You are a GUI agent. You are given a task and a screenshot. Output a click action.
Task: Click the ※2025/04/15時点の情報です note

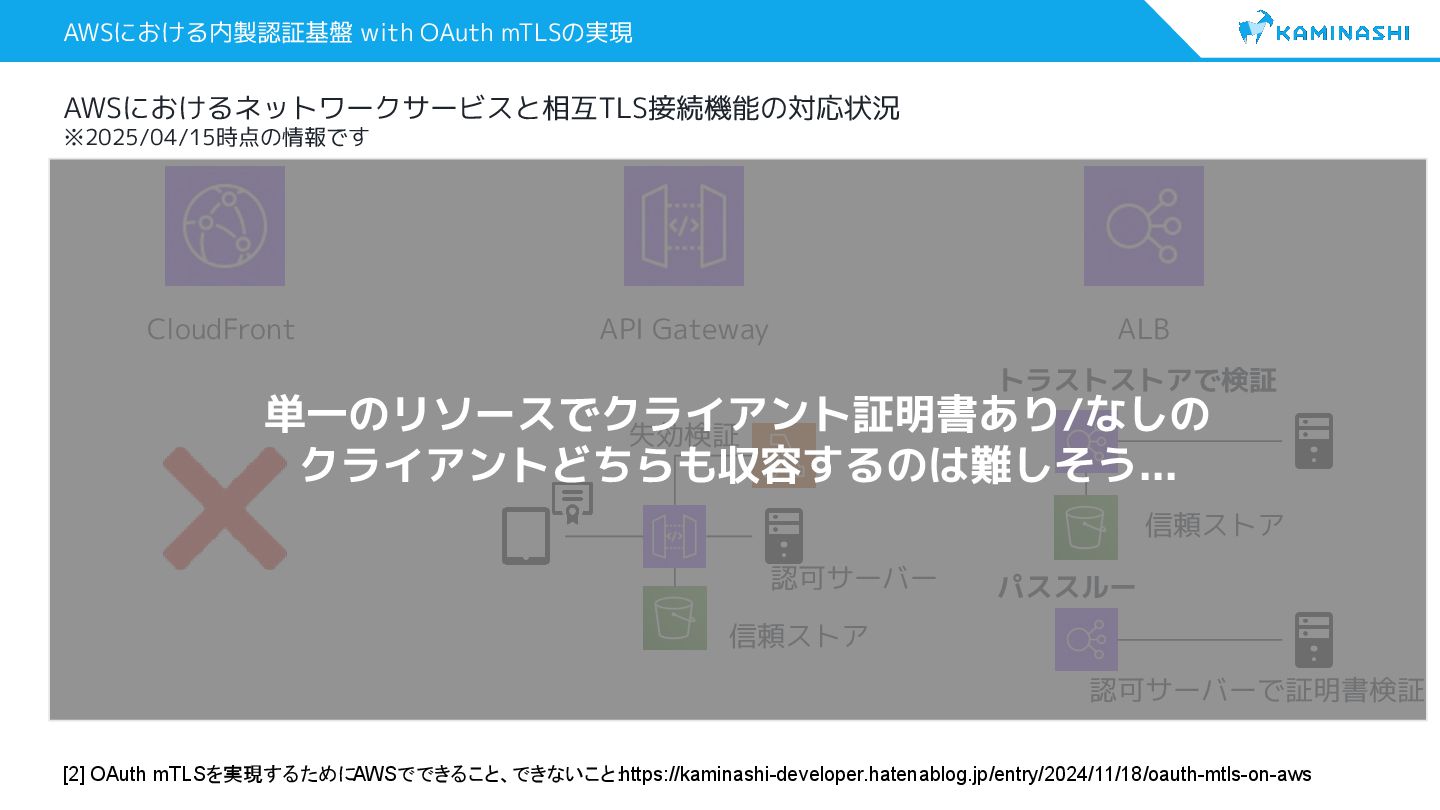click(x=216, y=137)
